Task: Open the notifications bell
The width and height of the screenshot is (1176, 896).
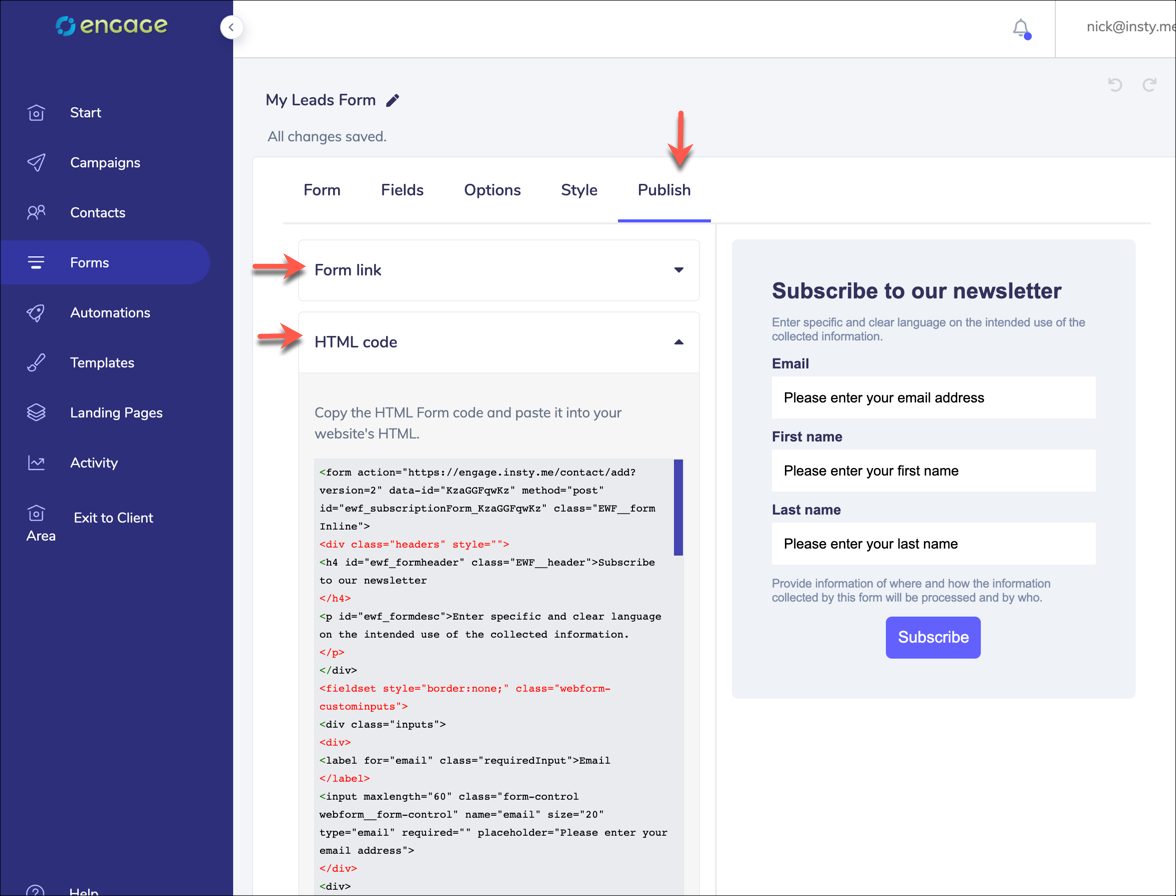Action: 1021,28
